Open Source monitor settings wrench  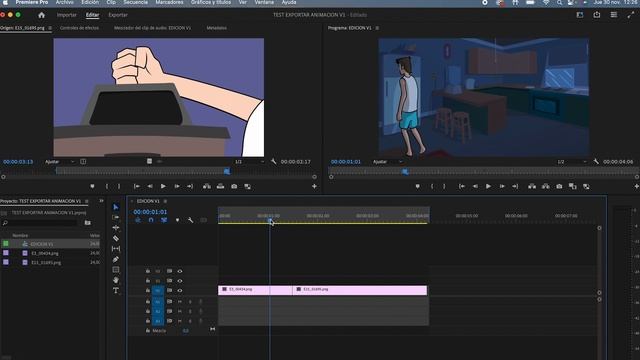click(273, 162)
